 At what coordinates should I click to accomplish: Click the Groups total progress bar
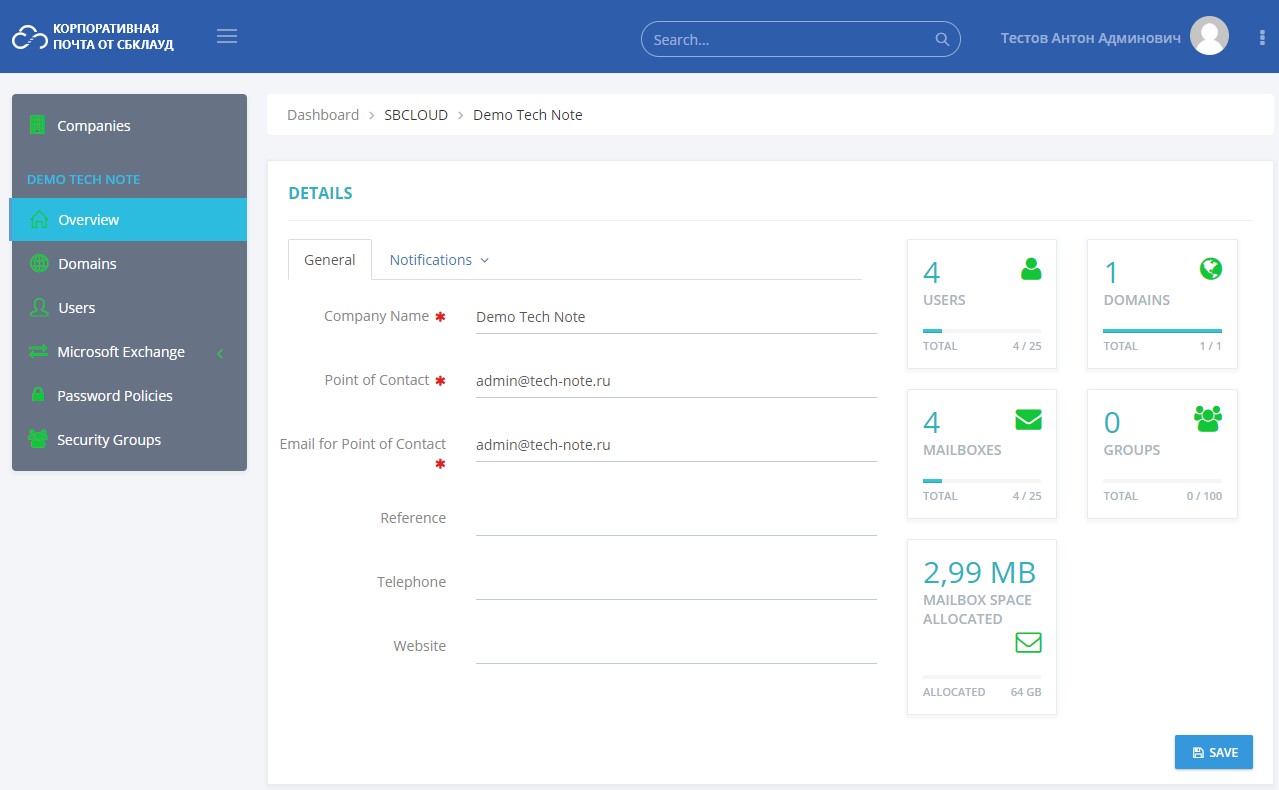pos(1162,480)
